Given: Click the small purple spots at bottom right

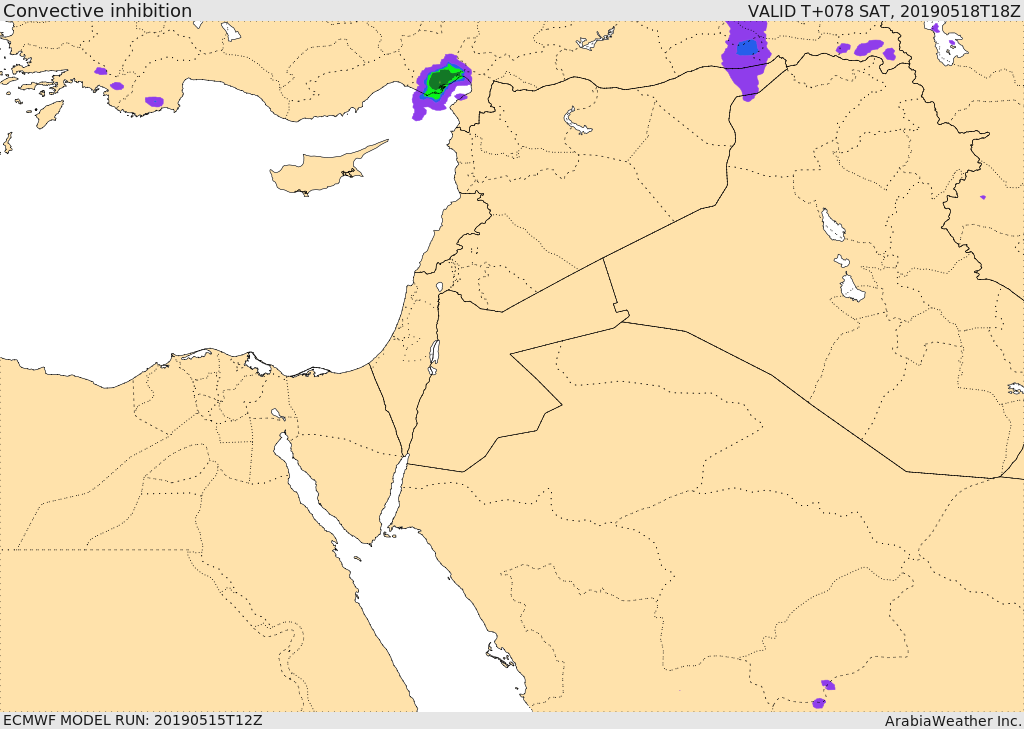Looking at the screenshot, I should tap(823, 694).
